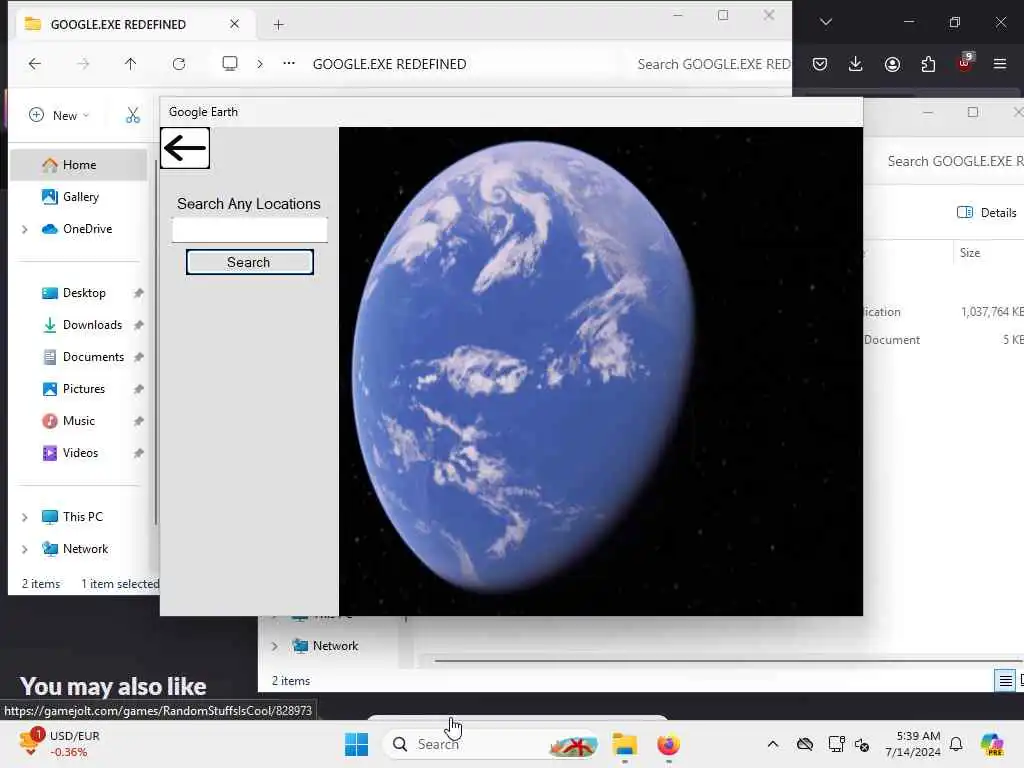Open the USD/EUR widget on taskbar
The width and height of the screenshot is (1024, 768).
click(x=61, y=744)
